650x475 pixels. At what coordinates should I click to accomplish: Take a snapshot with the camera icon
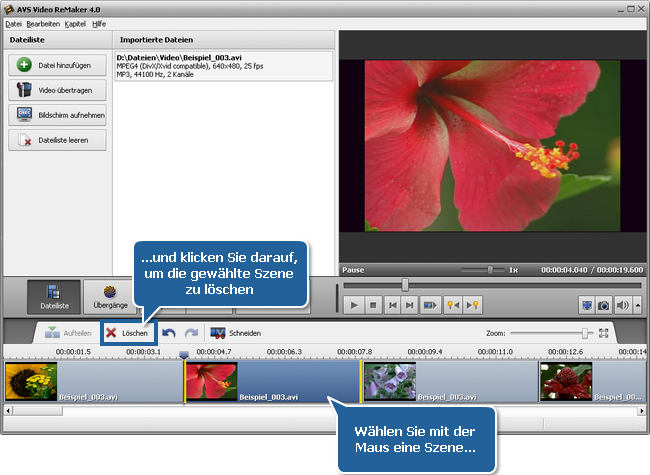[603, 305]
